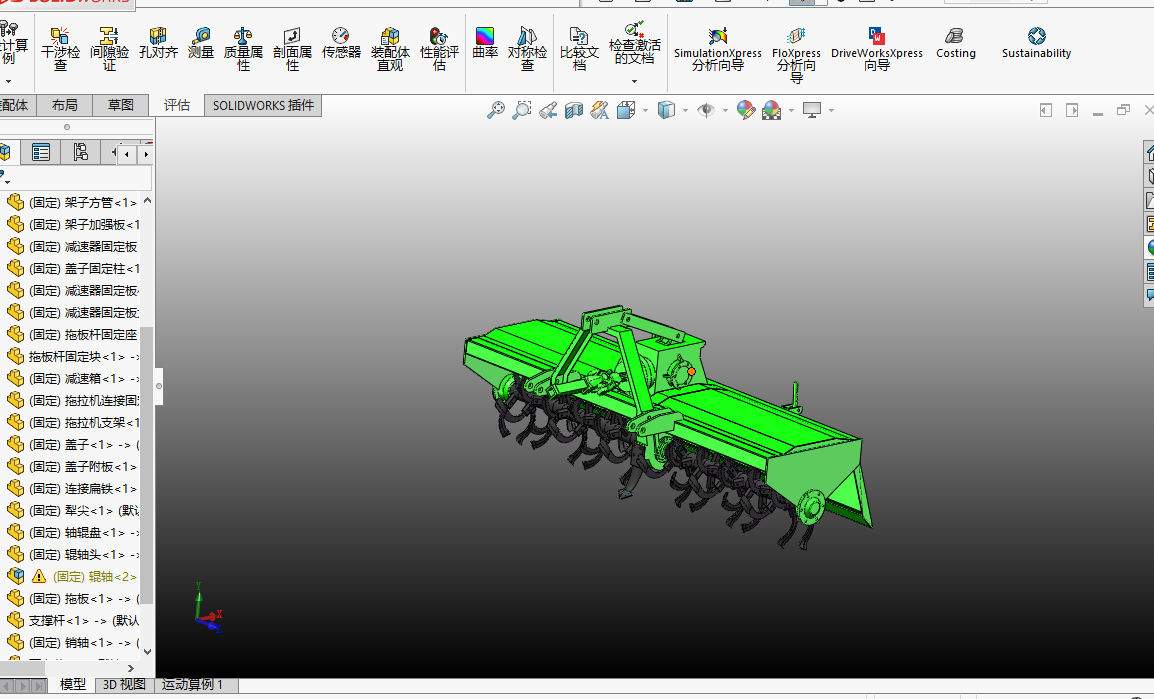The height and width of the screenshot is (699, 1154).
Task: Open the PropertyManager panel tab
Action: coord(40,152)
